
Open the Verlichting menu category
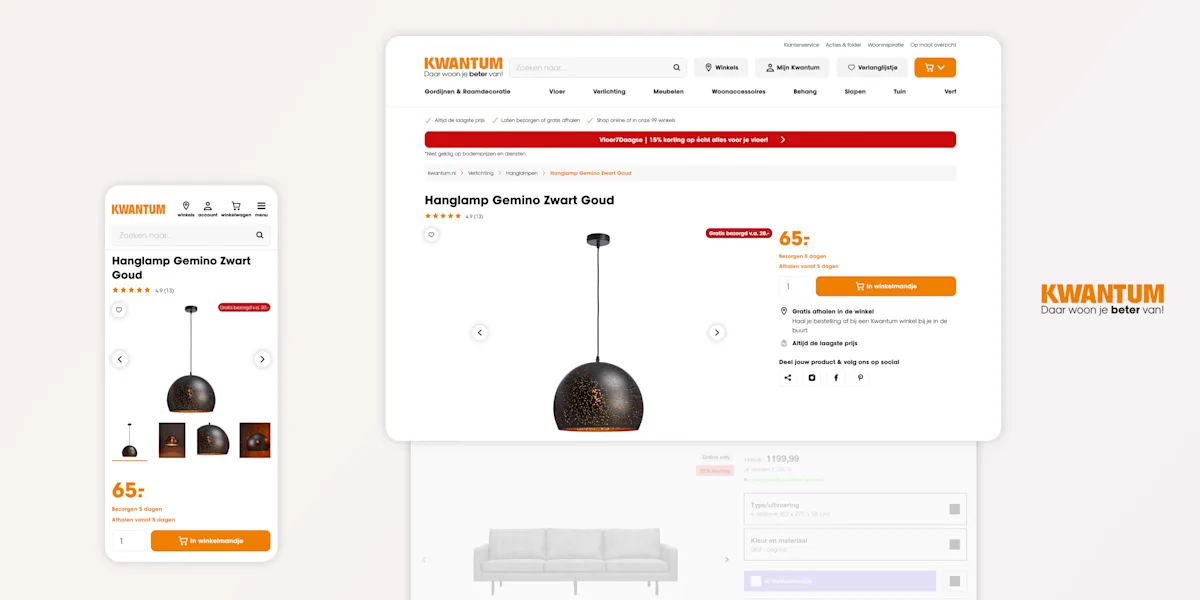tap(609, 91)
